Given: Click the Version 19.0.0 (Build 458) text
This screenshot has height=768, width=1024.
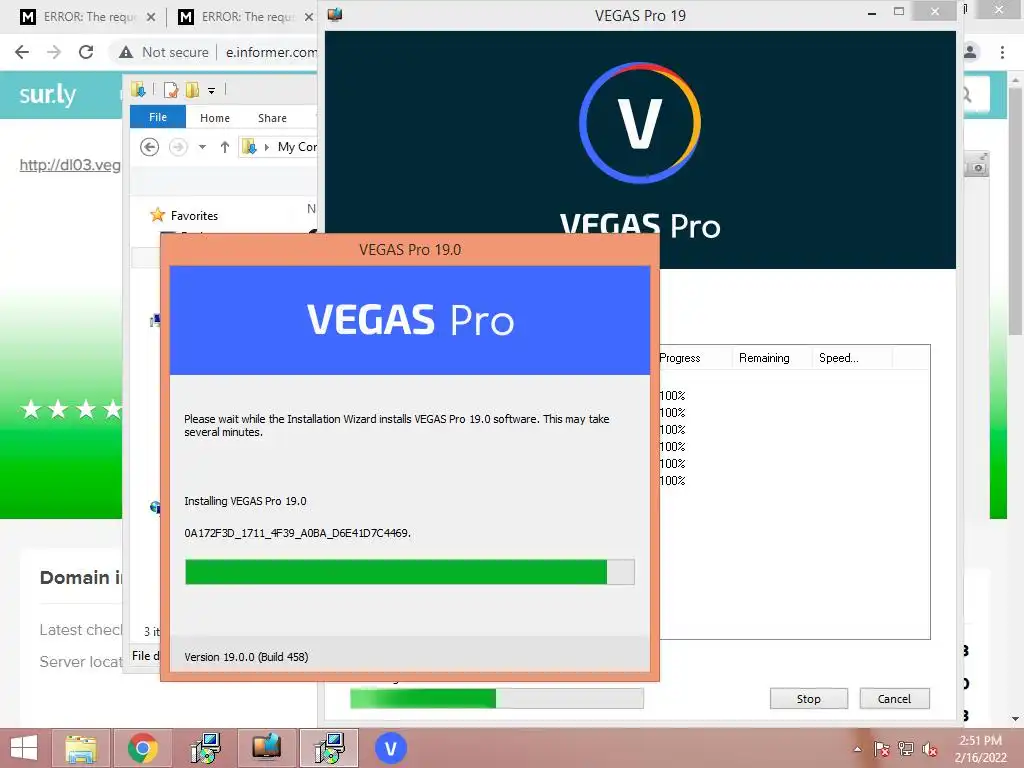Looking at the screenshot, I should (246, 657).
